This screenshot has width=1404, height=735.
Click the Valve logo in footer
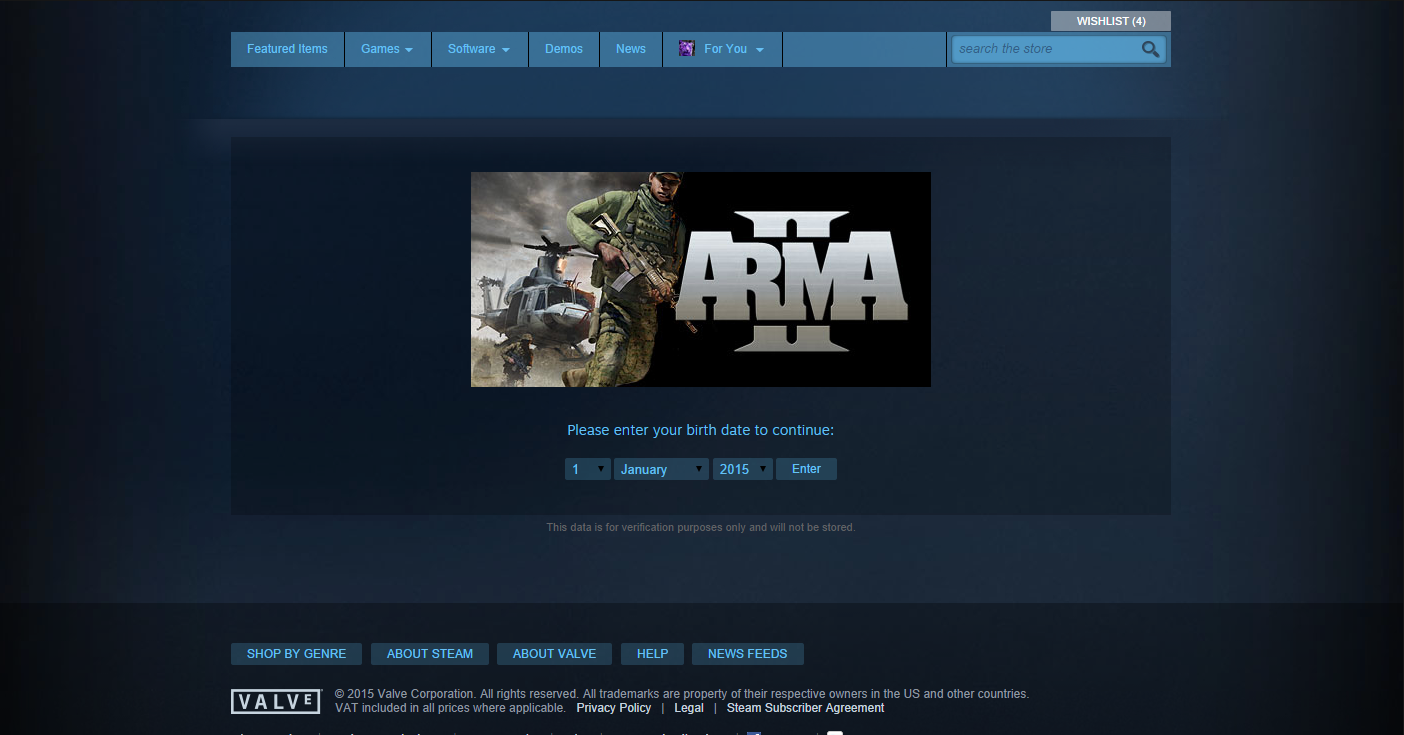click(276, 701)
